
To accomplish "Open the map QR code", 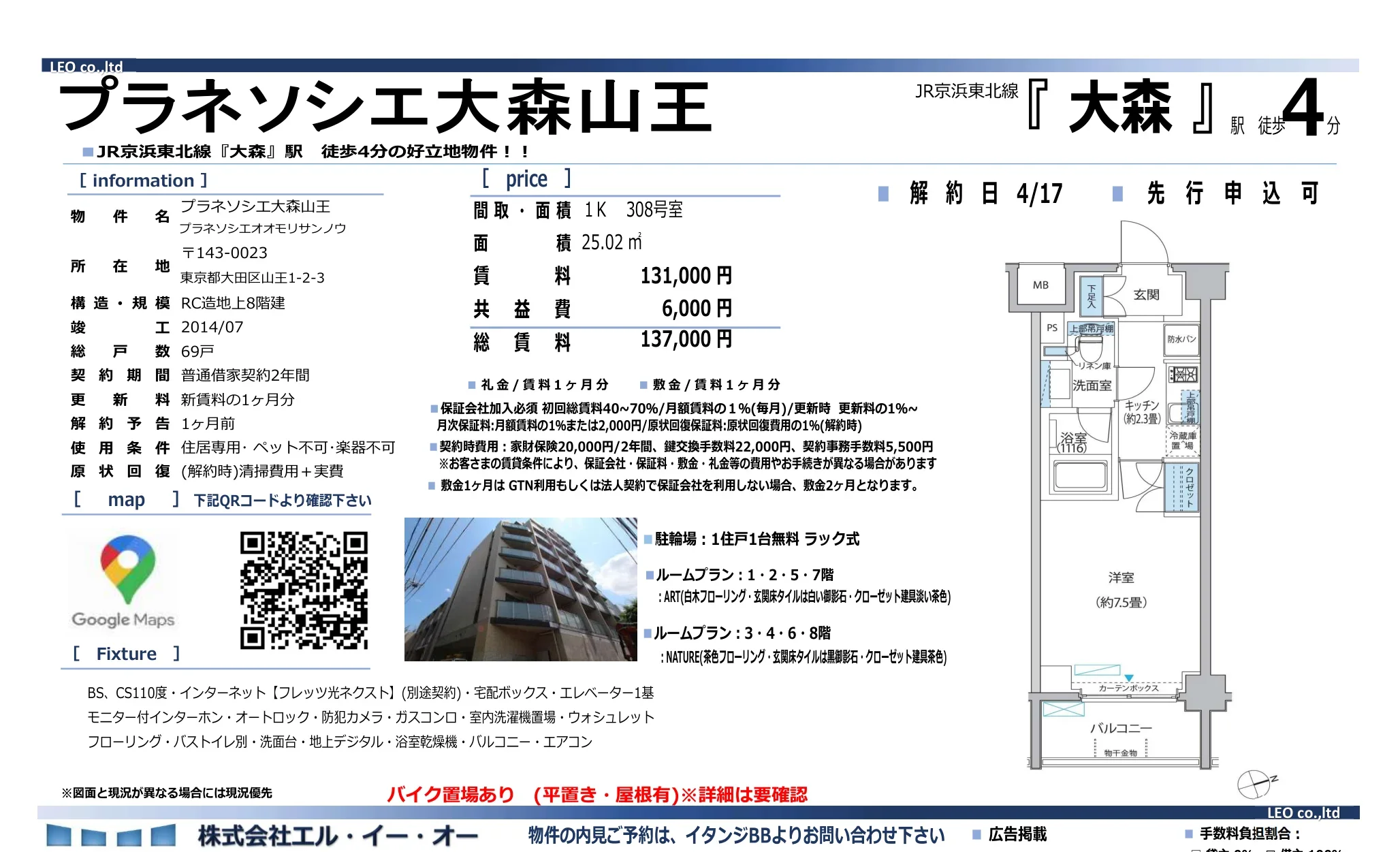I will tap(305, 591).
